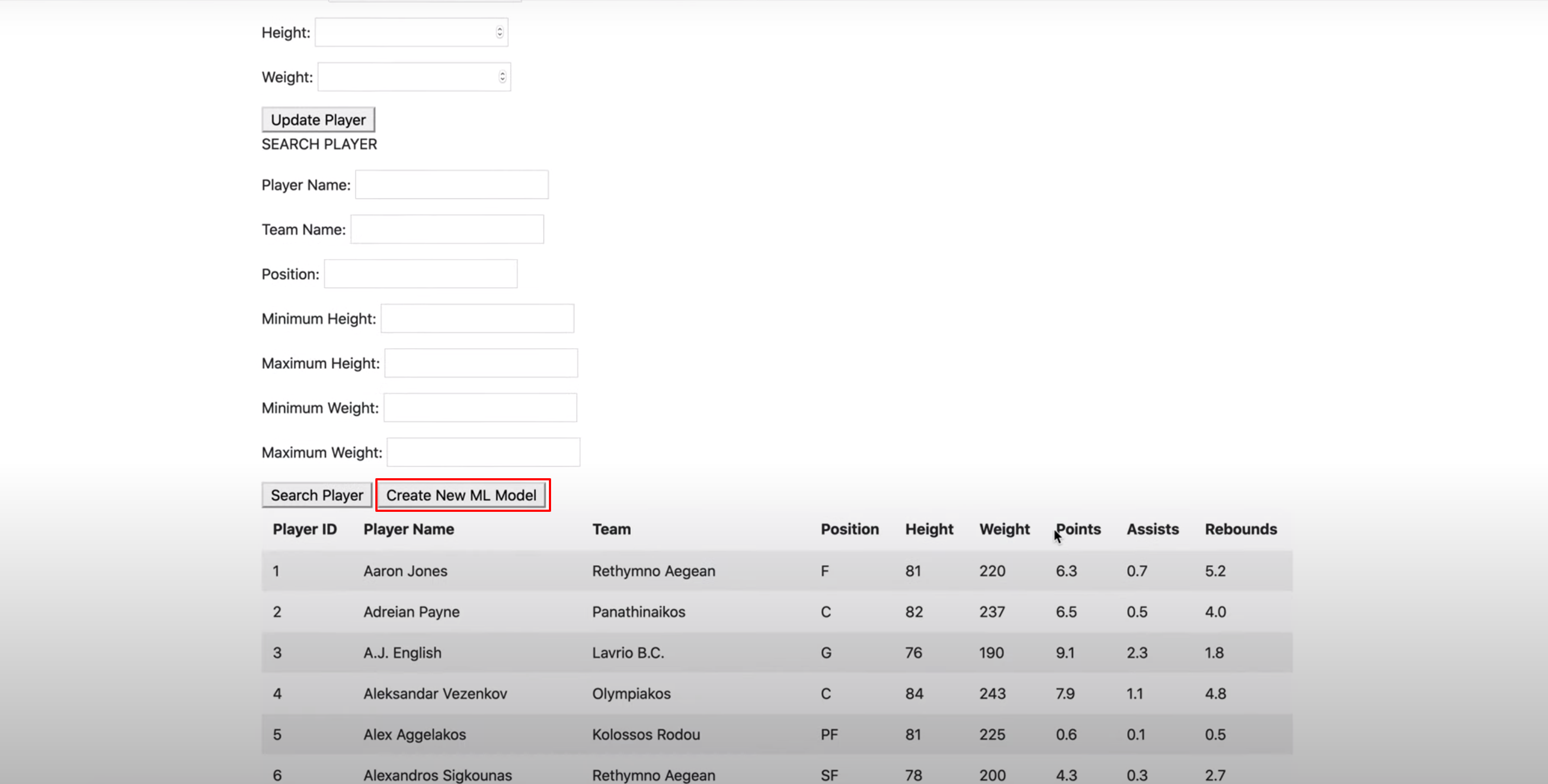Click the Player Name column header

click(x=408, y=529)
